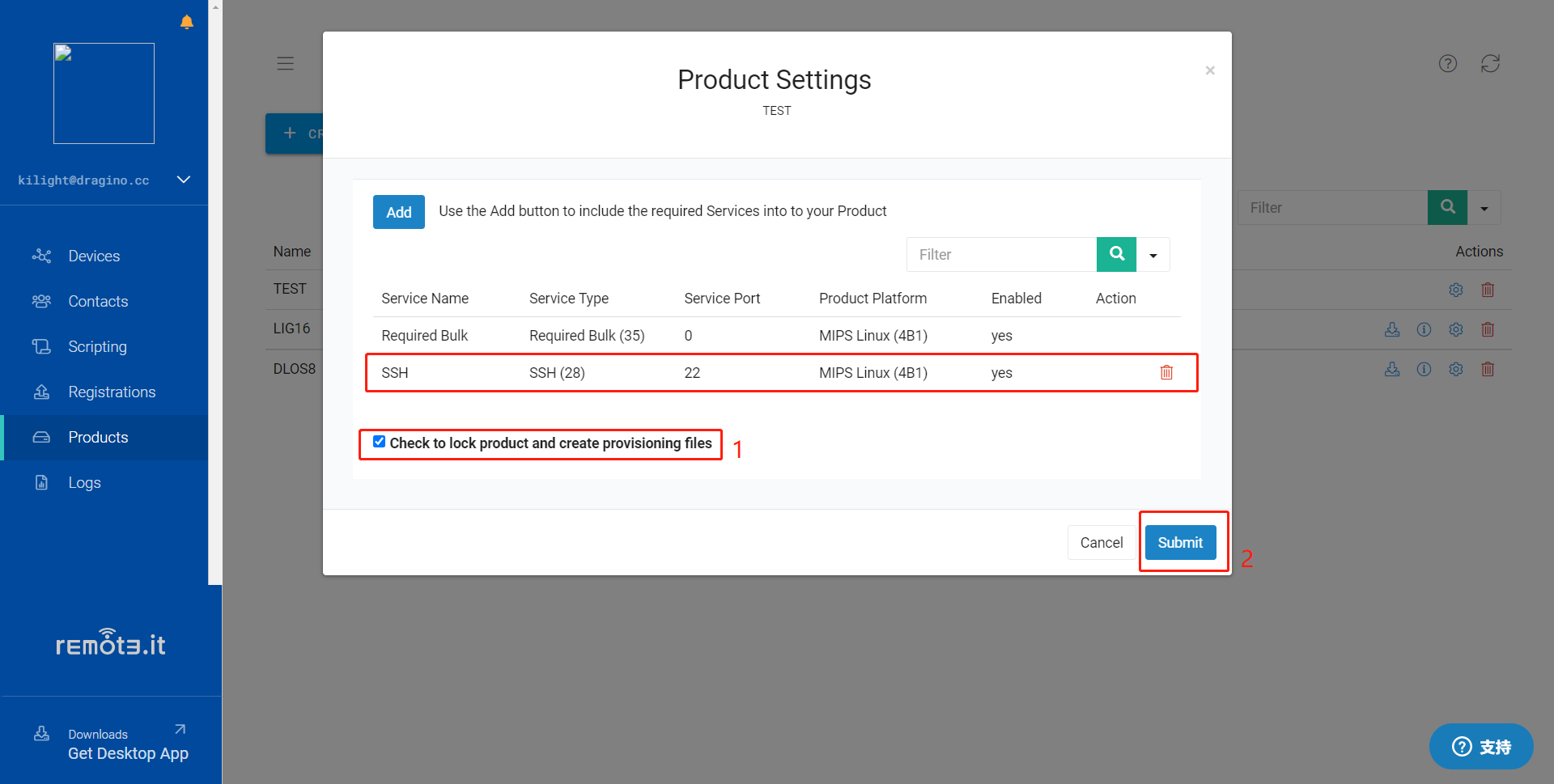Click the Cancel button
The width and height of the screenshot is (1554, 784).
pyautogui.click(x=1101, y=542)
